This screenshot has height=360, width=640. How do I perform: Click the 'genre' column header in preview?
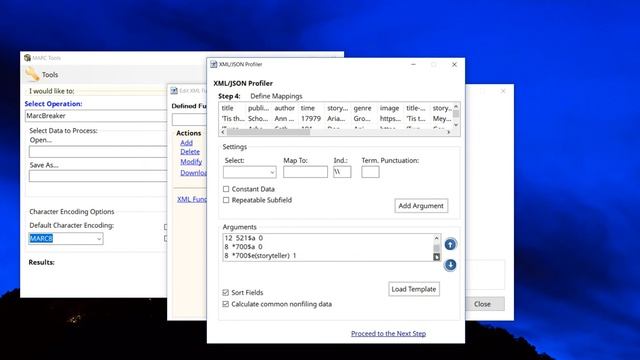click(x=362, y=108)
